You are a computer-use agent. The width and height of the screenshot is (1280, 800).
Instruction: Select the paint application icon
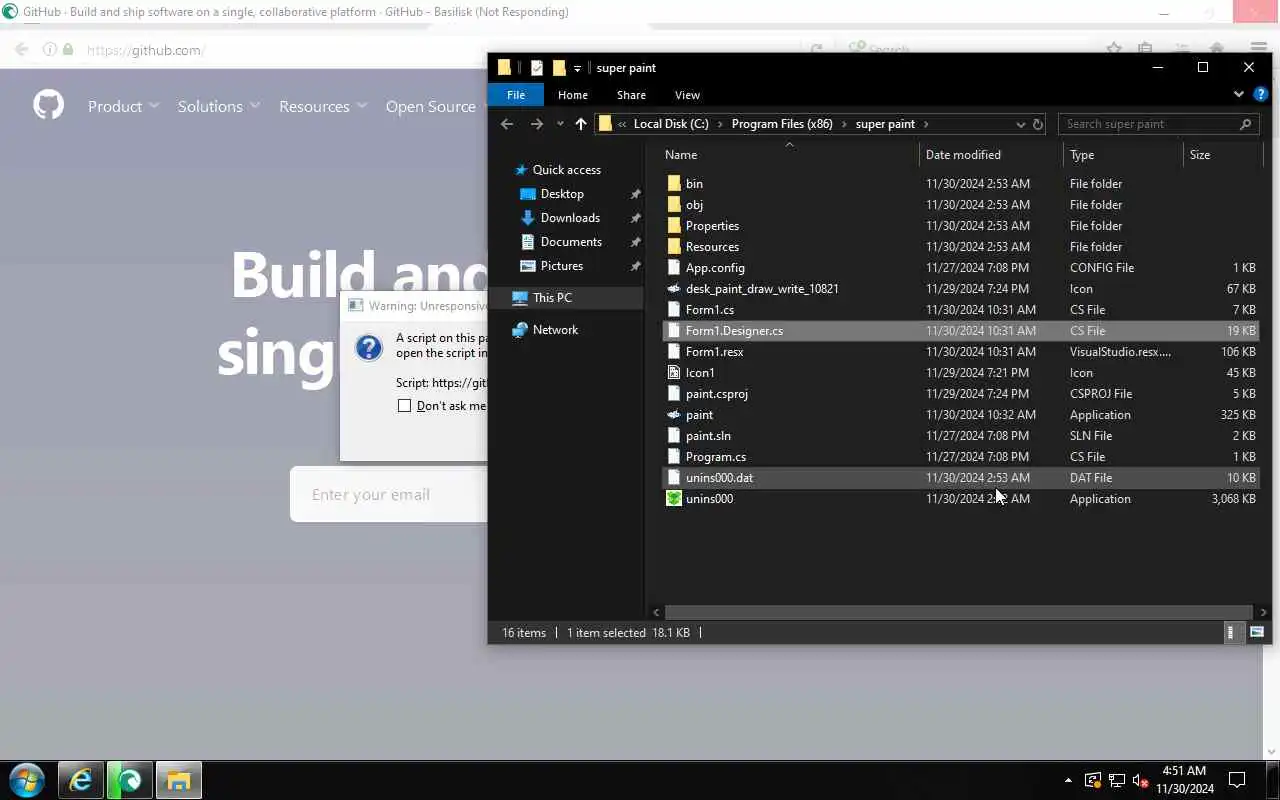(x=674, y=414)
